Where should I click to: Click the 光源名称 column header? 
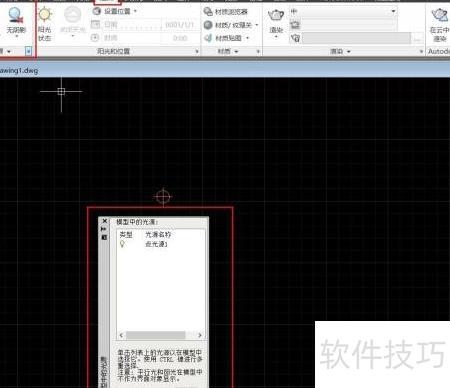[x=158, y=234]
